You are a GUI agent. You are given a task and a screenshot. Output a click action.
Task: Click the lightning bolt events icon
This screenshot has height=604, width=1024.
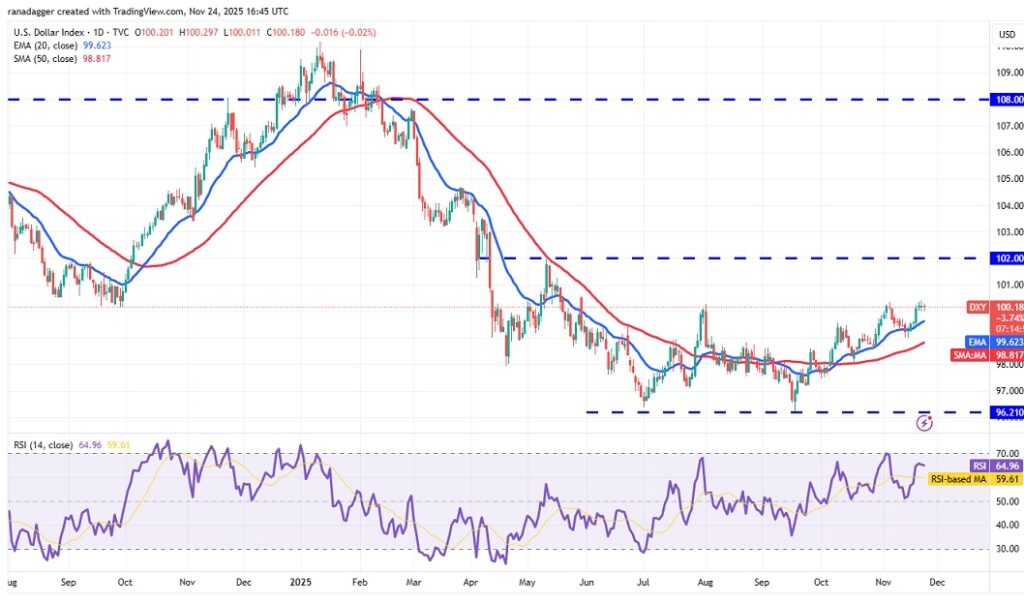(925, 423)
